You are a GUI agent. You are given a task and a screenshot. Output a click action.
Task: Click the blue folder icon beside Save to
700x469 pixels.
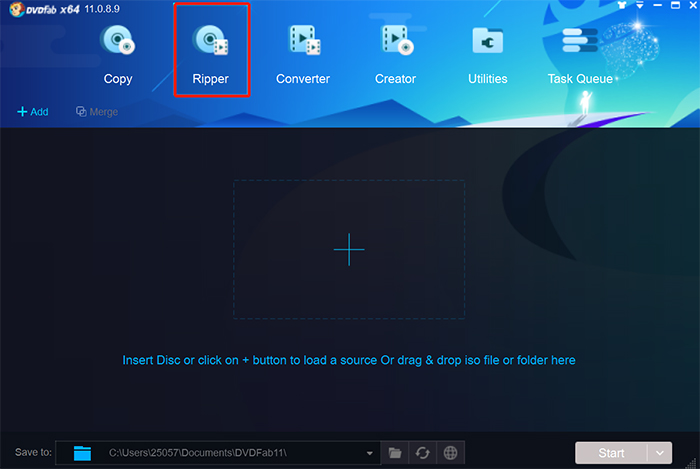(x=82, y=453)
